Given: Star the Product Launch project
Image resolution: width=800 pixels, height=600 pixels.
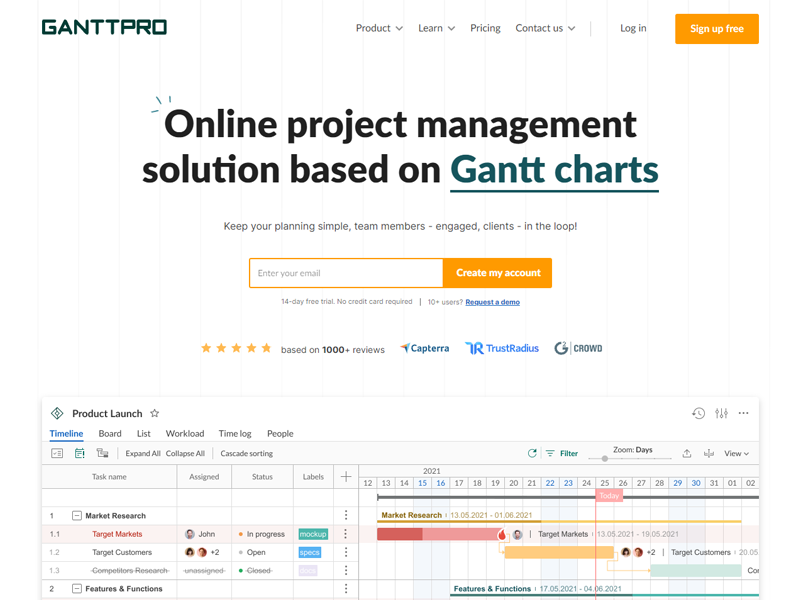Looking at the screenshot, I should pyautogui.click(x=155, y=413).
